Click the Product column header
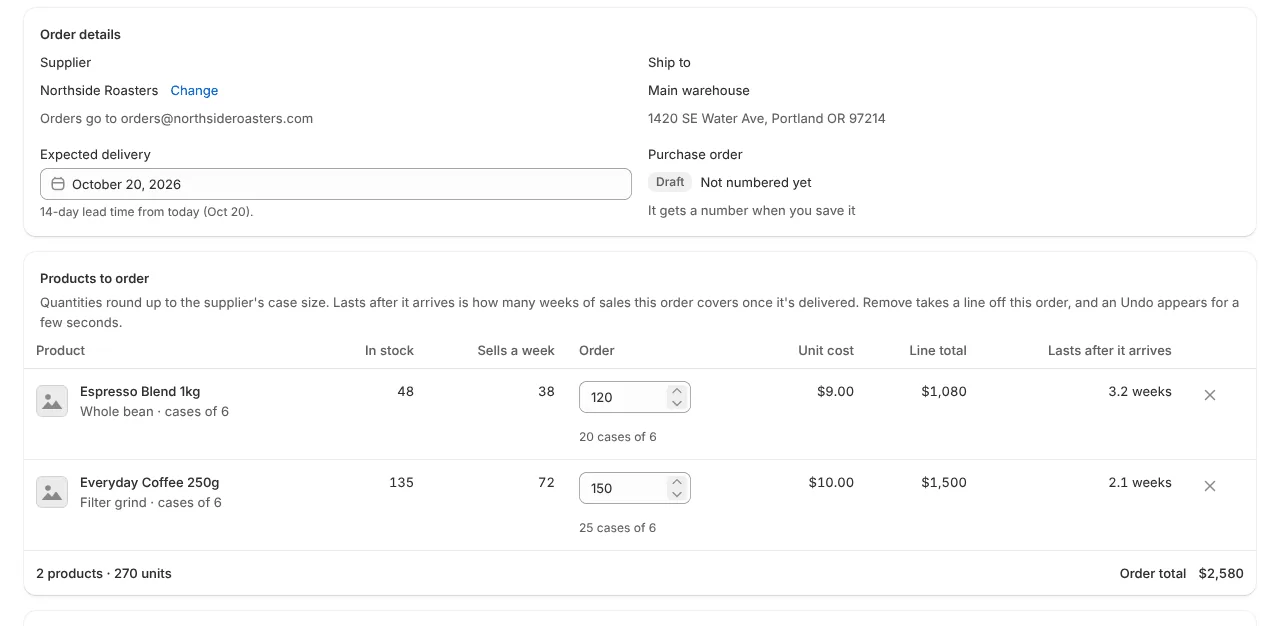 tap(60, 350)
